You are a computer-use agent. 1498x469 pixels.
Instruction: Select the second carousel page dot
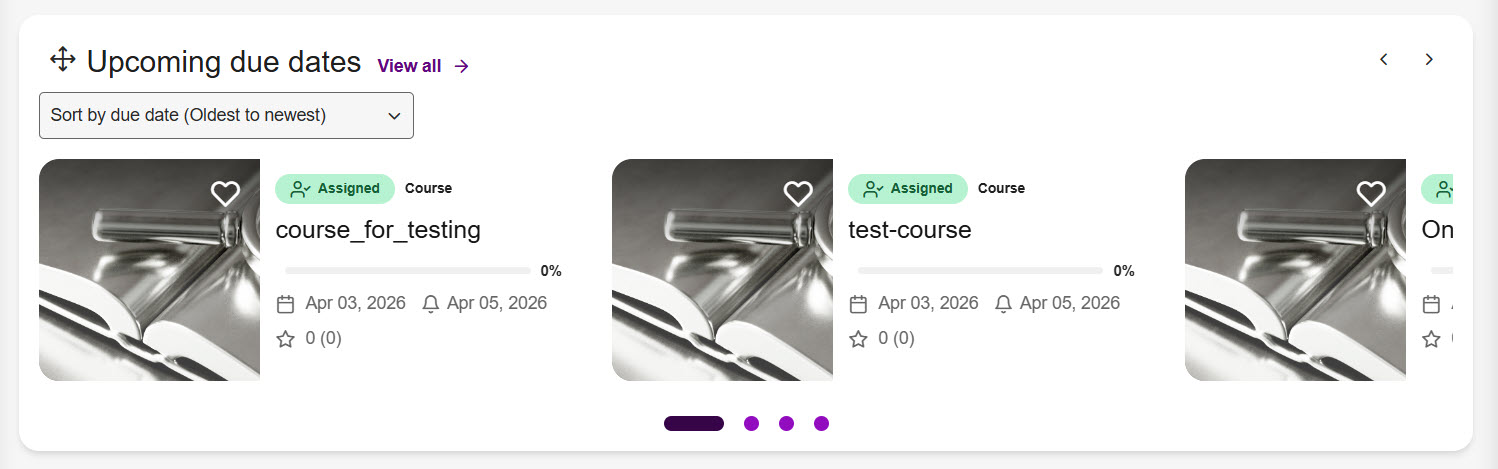pyautogui.click(x=751, y=424)
